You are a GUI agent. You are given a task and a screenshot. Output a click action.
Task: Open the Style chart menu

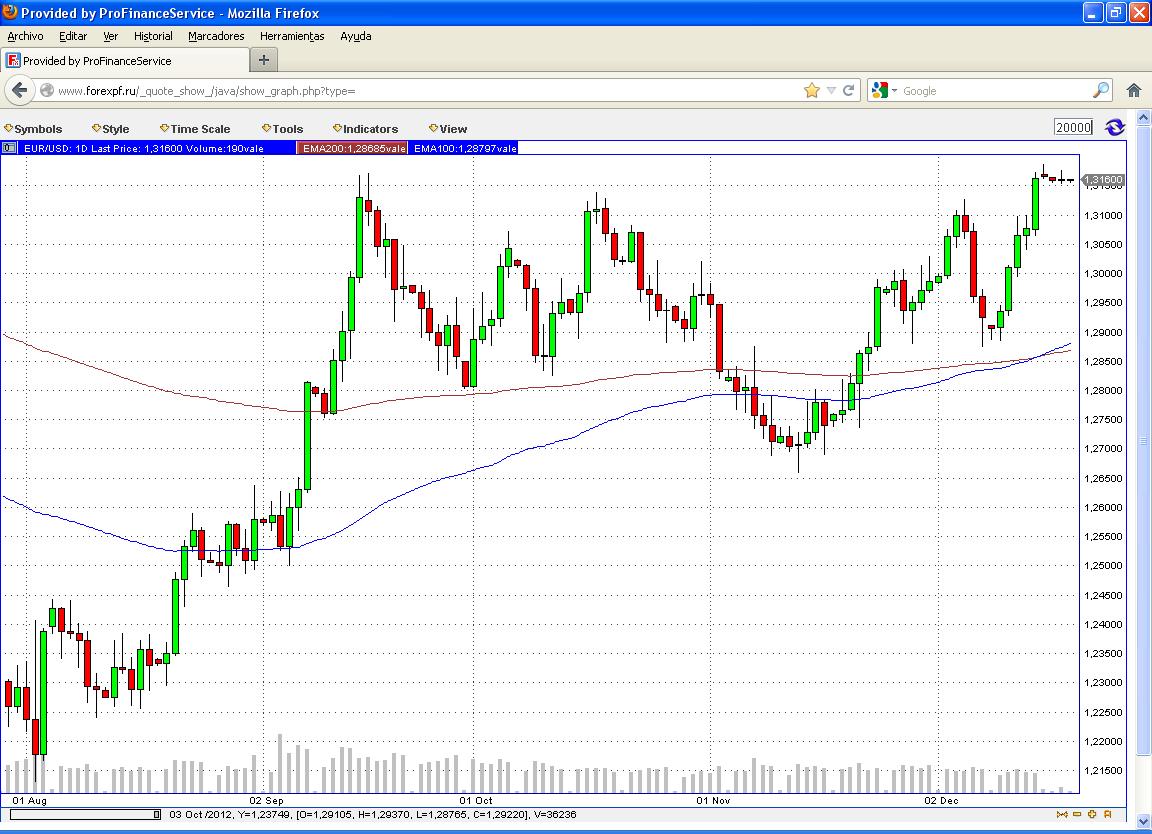pos(110,129)
